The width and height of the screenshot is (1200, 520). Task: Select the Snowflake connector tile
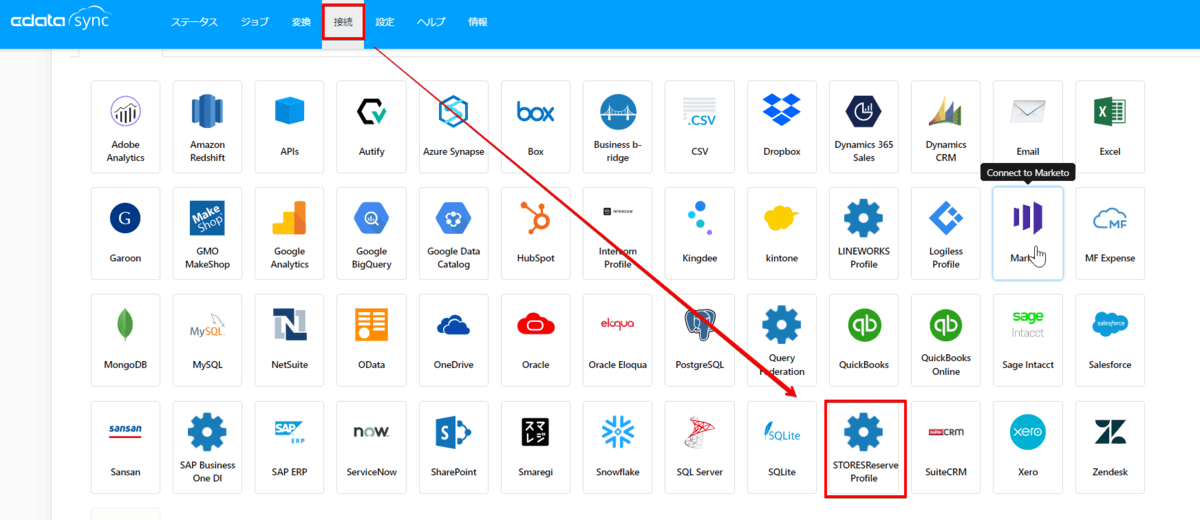pos(617,447)
